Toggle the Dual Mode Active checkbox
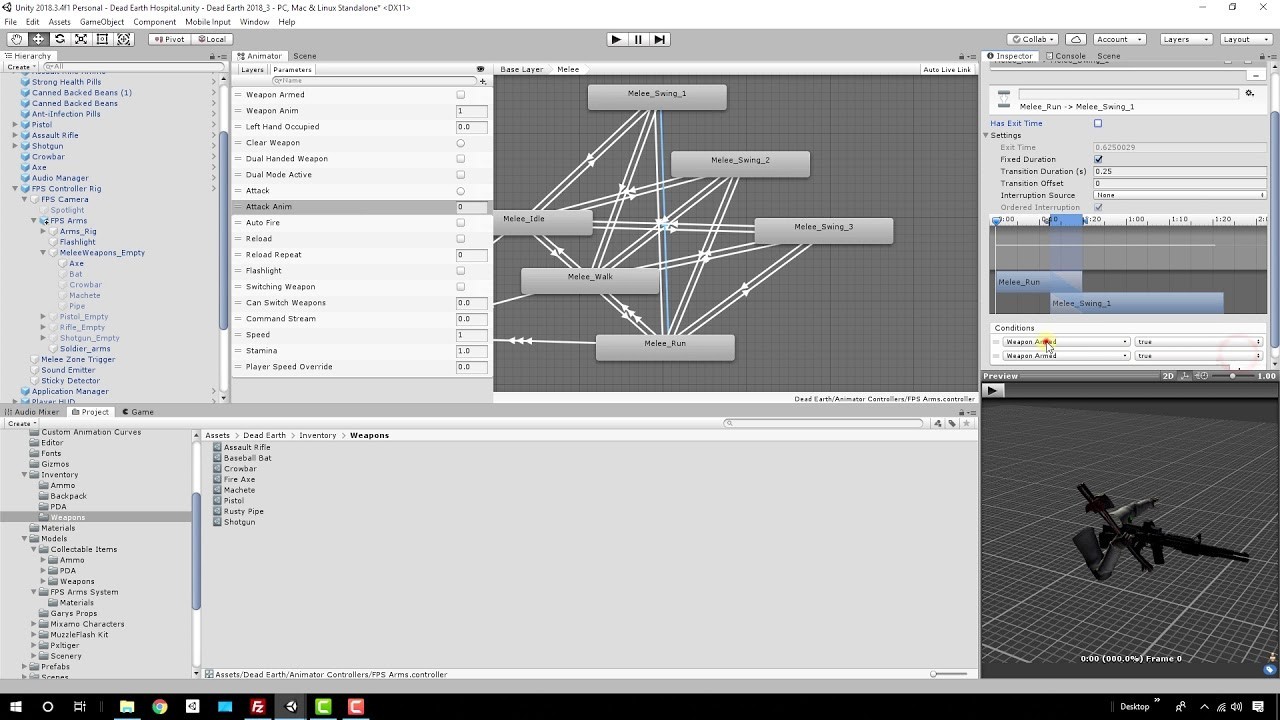Viewport: 1280px width, 720px height. tap(460, 175)
